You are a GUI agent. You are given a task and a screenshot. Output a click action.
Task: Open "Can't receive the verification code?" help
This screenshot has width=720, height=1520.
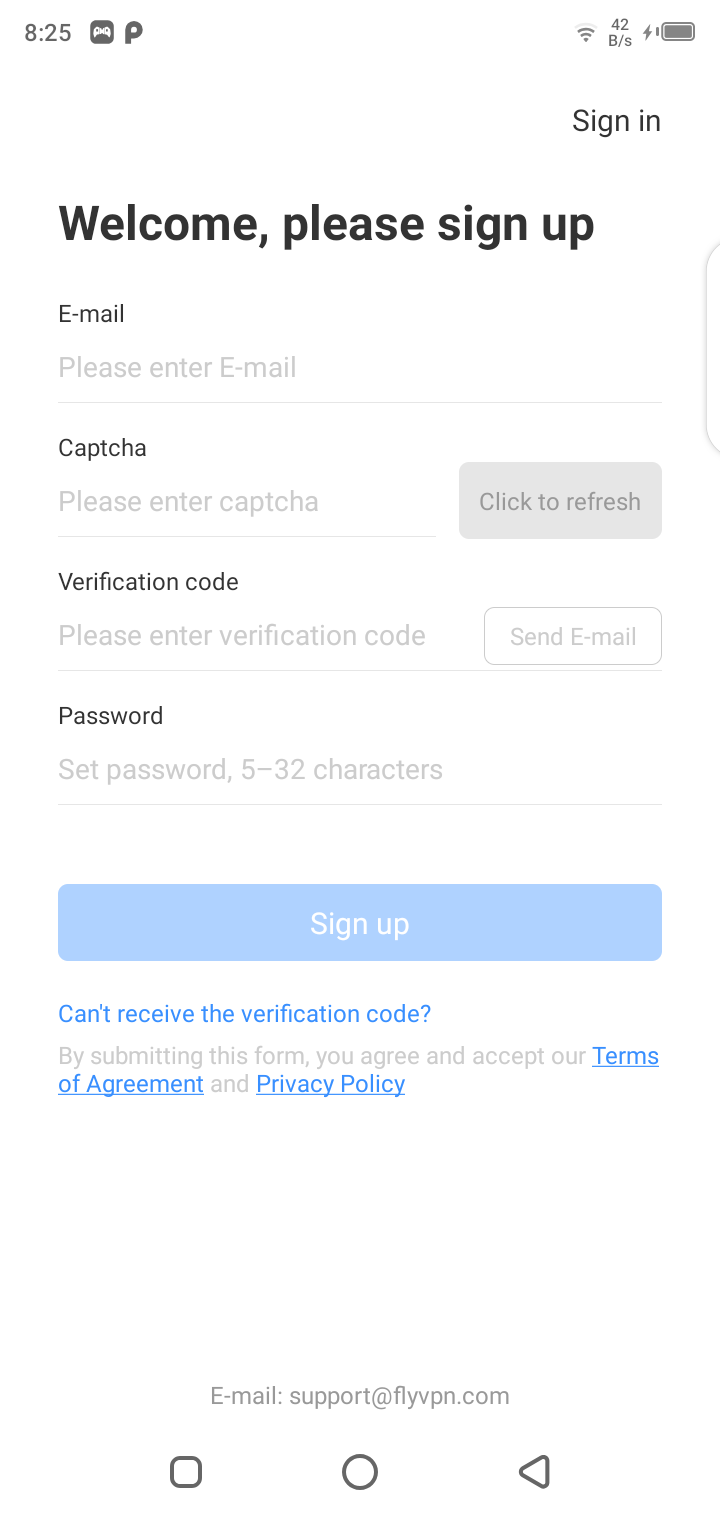pyautogui.click(x=245, y=1014)
